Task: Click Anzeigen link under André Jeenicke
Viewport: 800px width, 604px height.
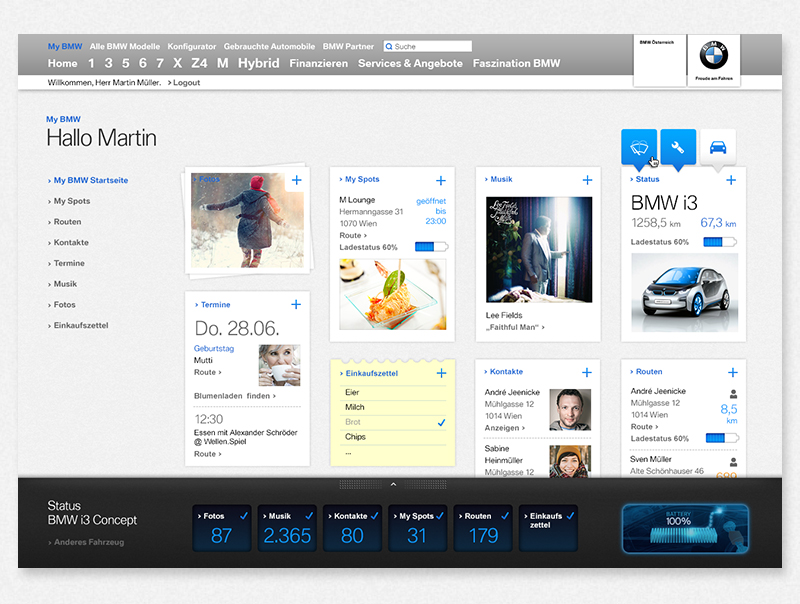Action: coord(506,428)
